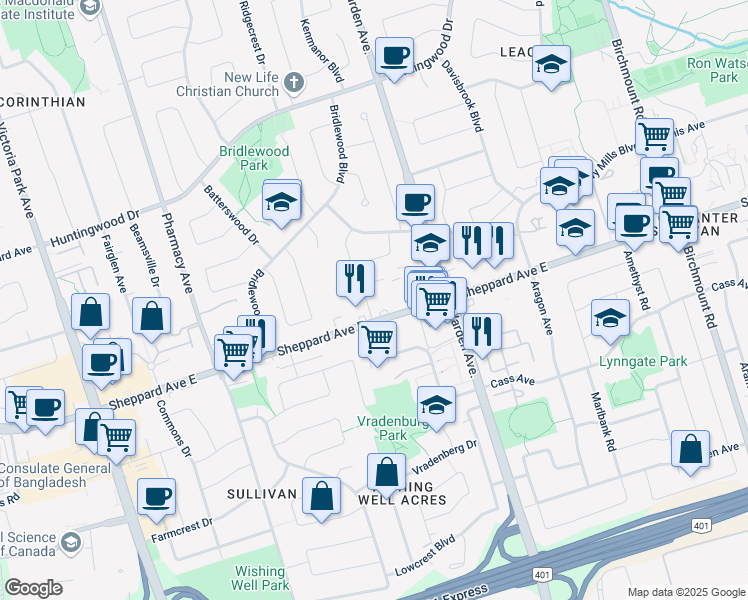
Task: Open the Google logo link
Action: 33,588
